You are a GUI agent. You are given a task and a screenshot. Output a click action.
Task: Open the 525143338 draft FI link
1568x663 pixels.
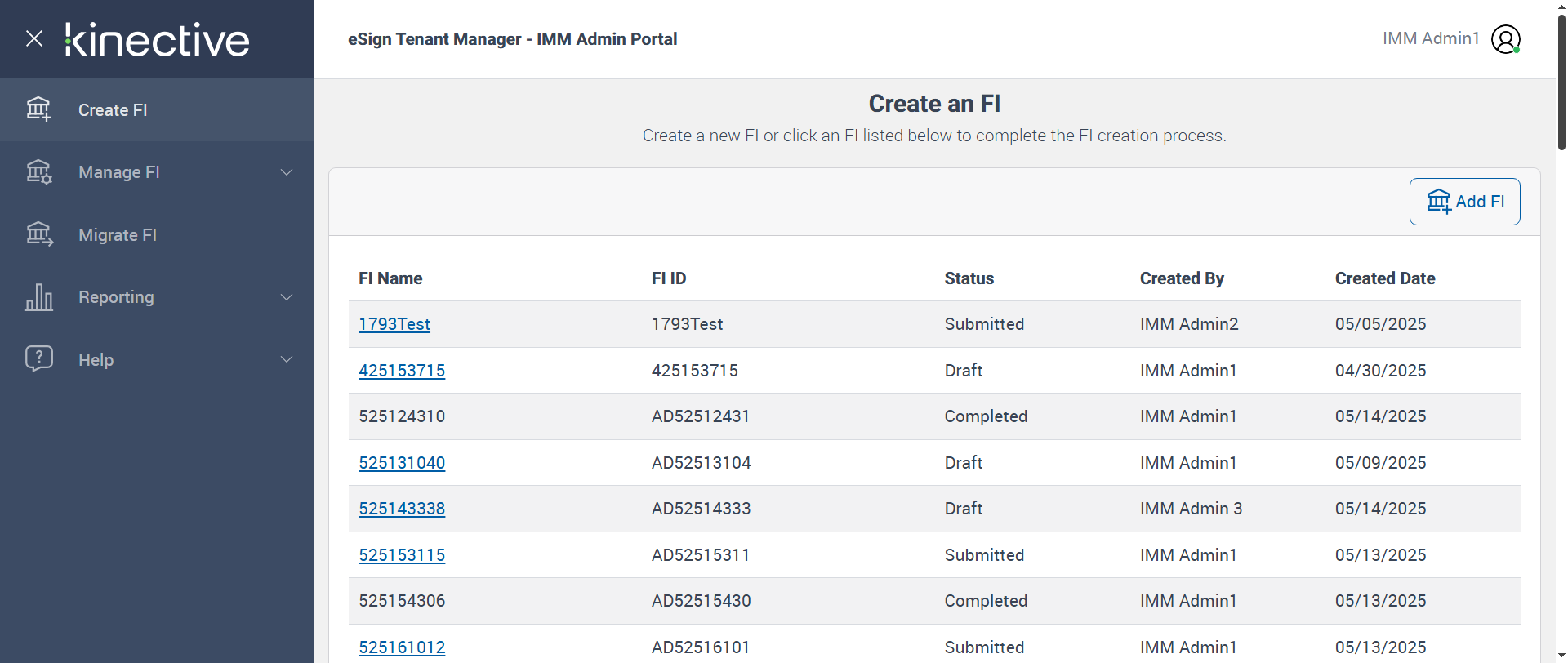pyautogui.click(x=402, y=509)
